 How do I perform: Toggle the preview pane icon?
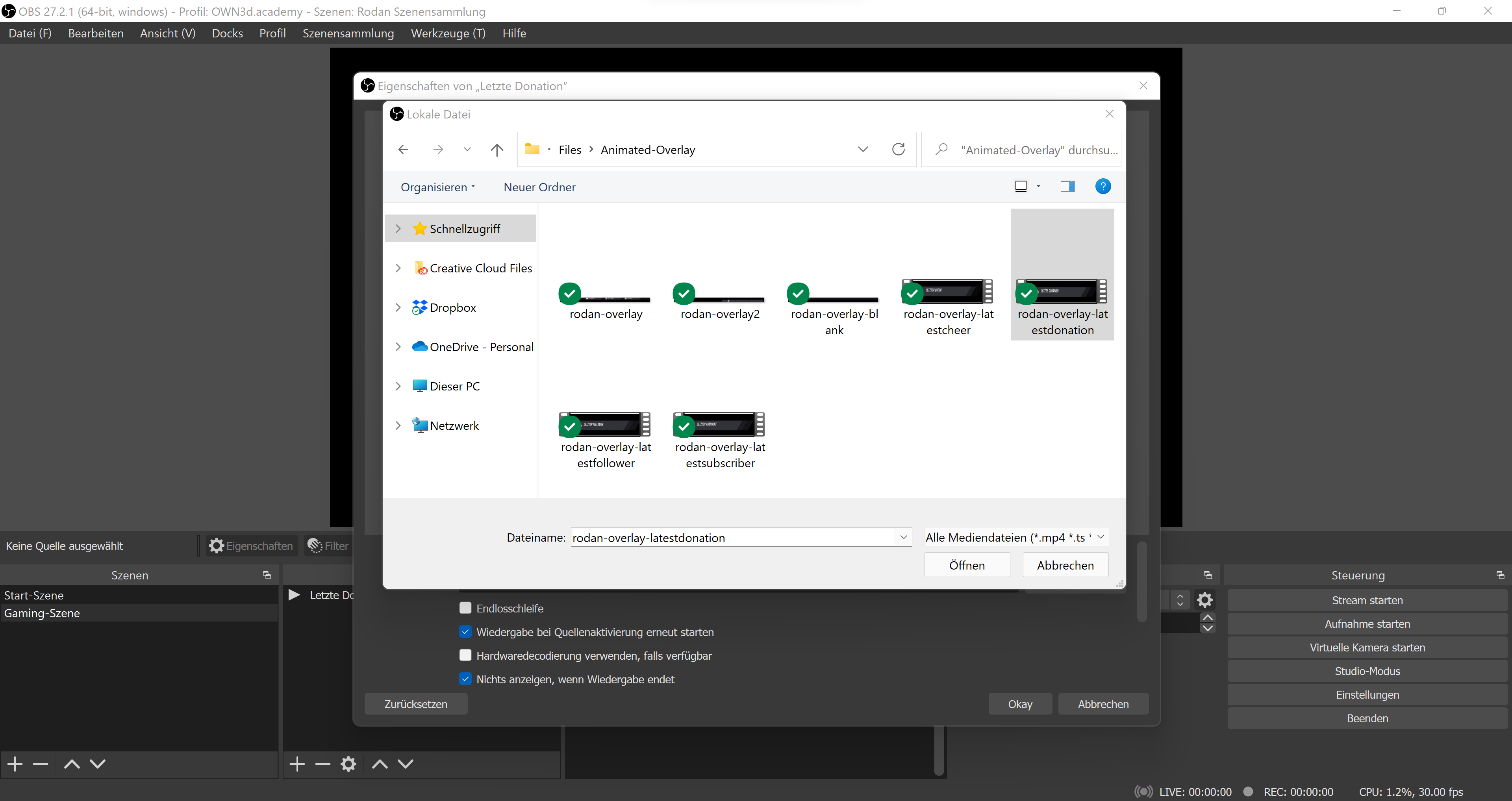(1067, 187)
